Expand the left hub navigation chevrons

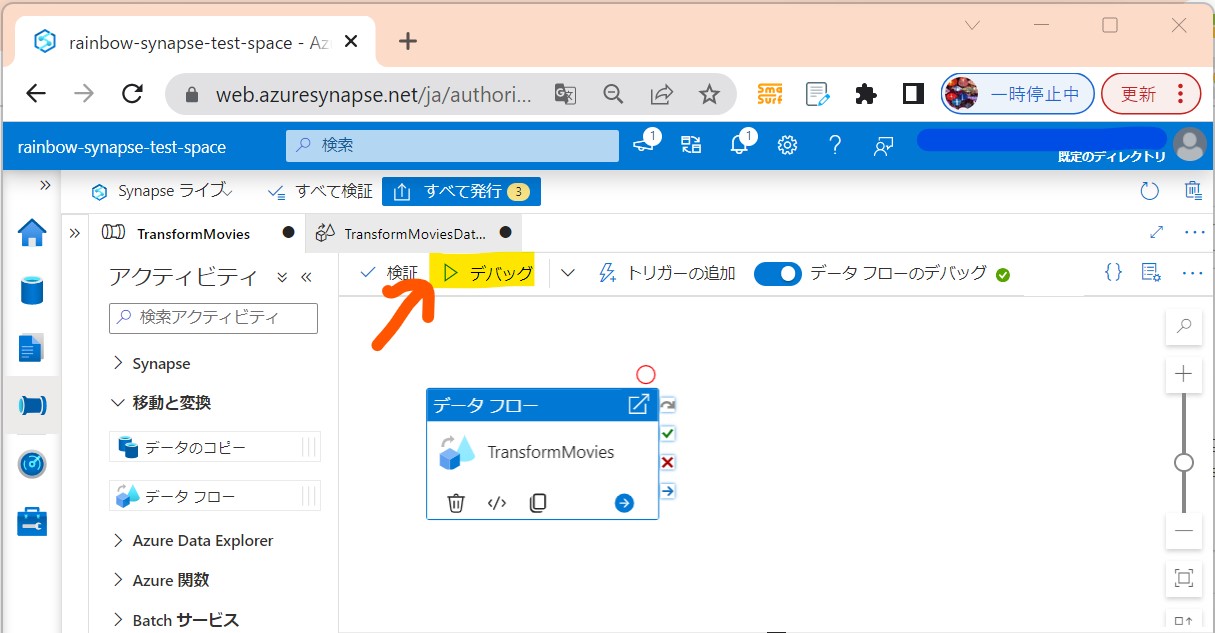(44, 186)
